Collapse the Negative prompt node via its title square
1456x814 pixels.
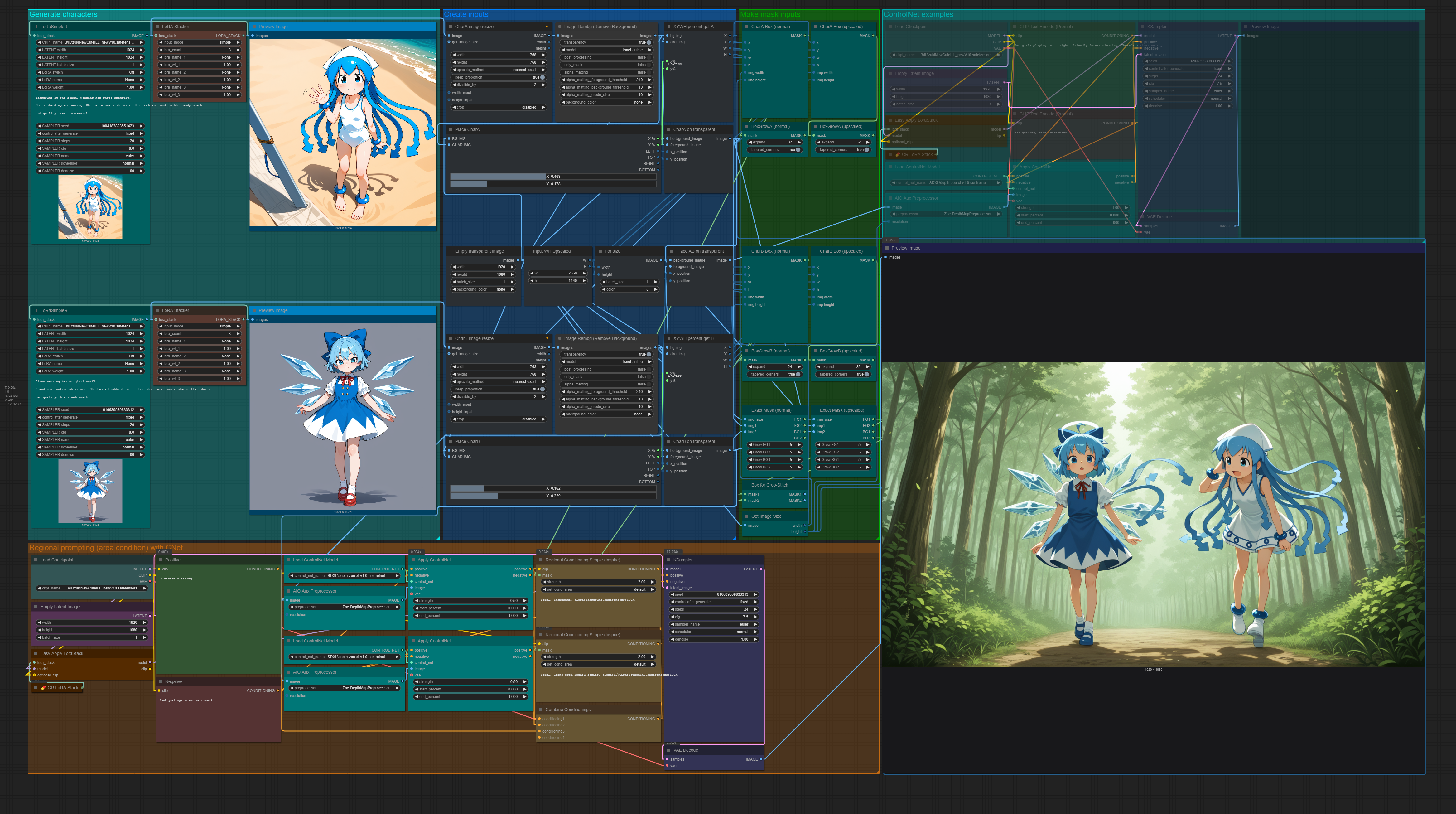click(x=161, y=682)
